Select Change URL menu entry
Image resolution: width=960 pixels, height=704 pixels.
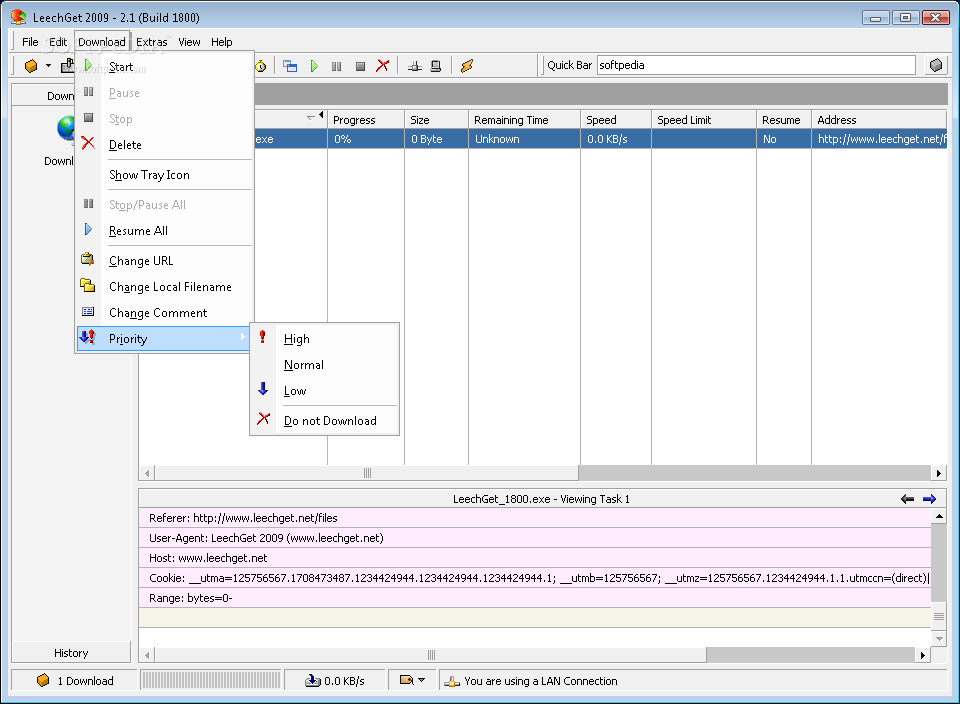point(165,260)
